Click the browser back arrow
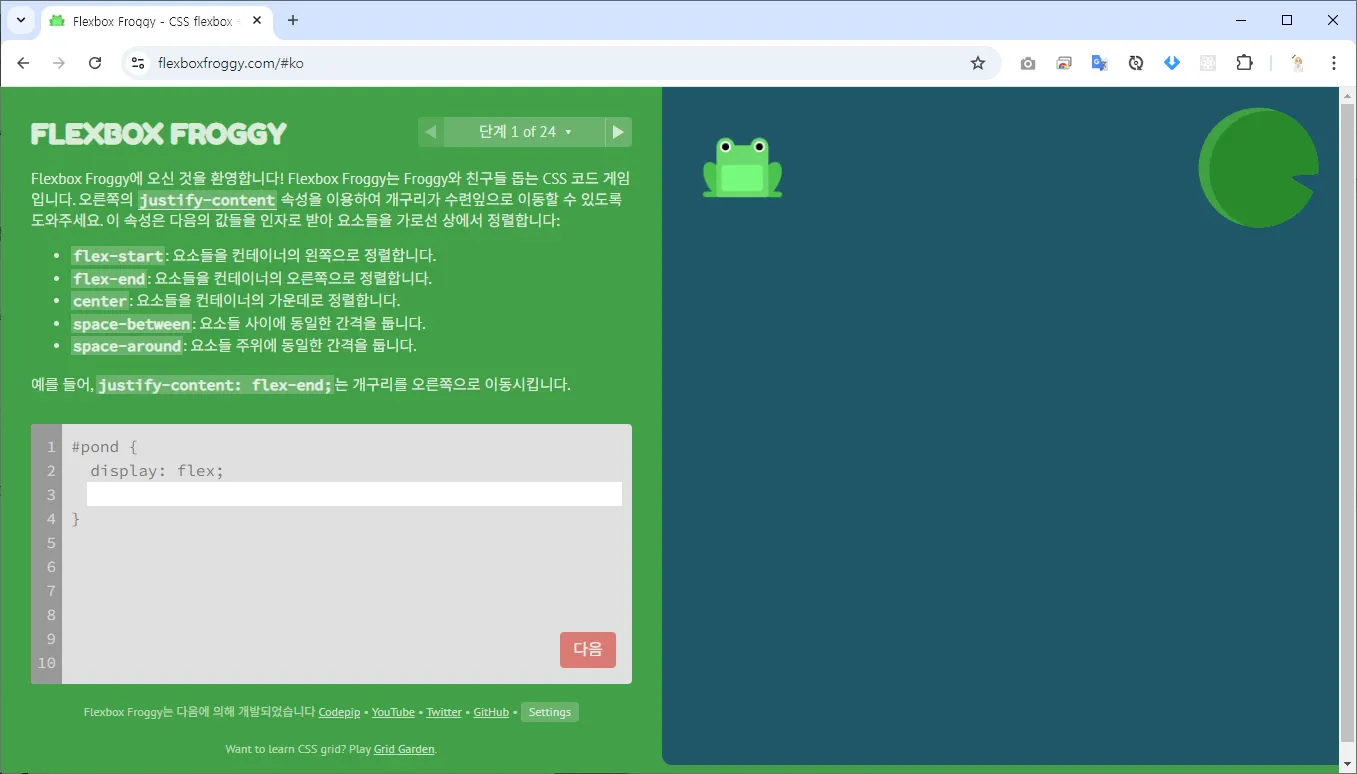This screenshot has width=1357, height=774. coord(23,63)
